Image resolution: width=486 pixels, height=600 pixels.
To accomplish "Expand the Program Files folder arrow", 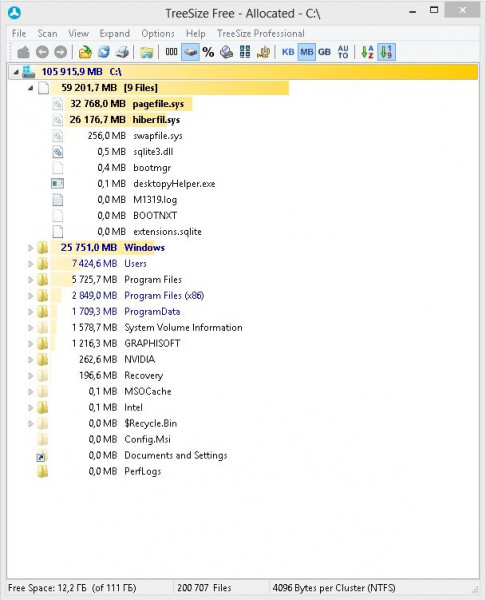I will (31, 280).
